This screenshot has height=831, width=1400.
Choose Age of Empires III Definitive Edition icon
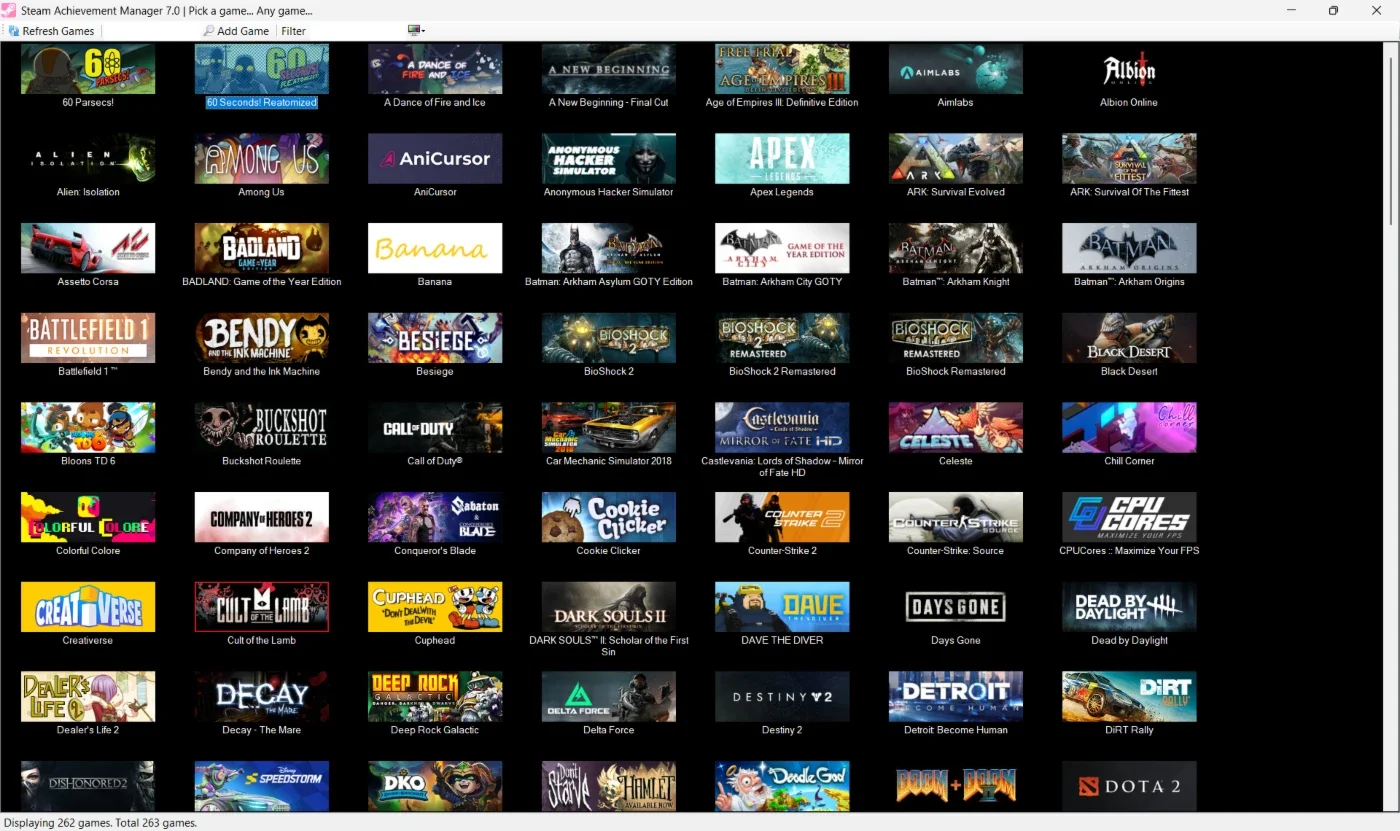coord(782,69)
